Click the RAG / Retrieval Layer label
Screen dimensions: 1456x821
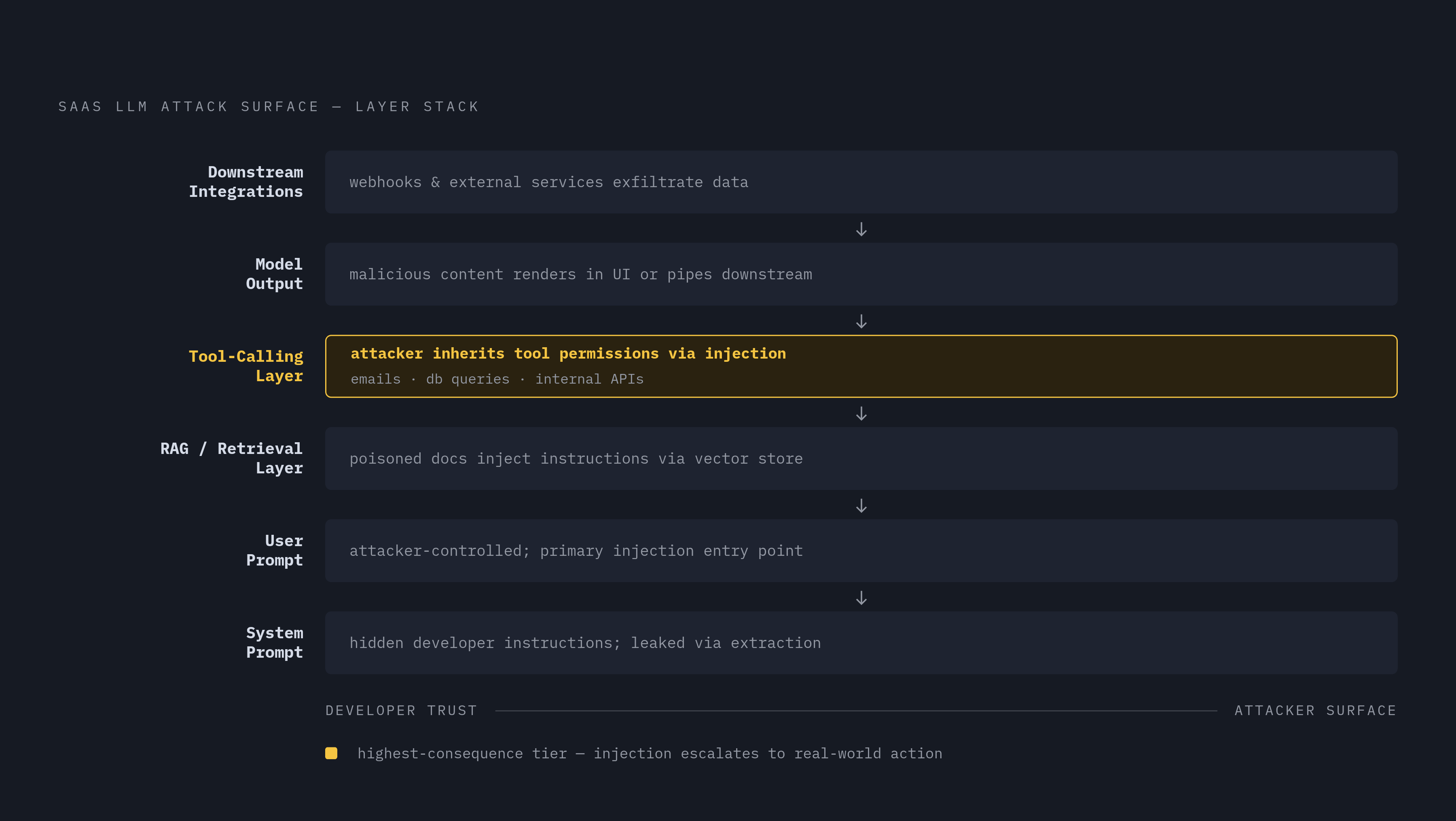232,458
